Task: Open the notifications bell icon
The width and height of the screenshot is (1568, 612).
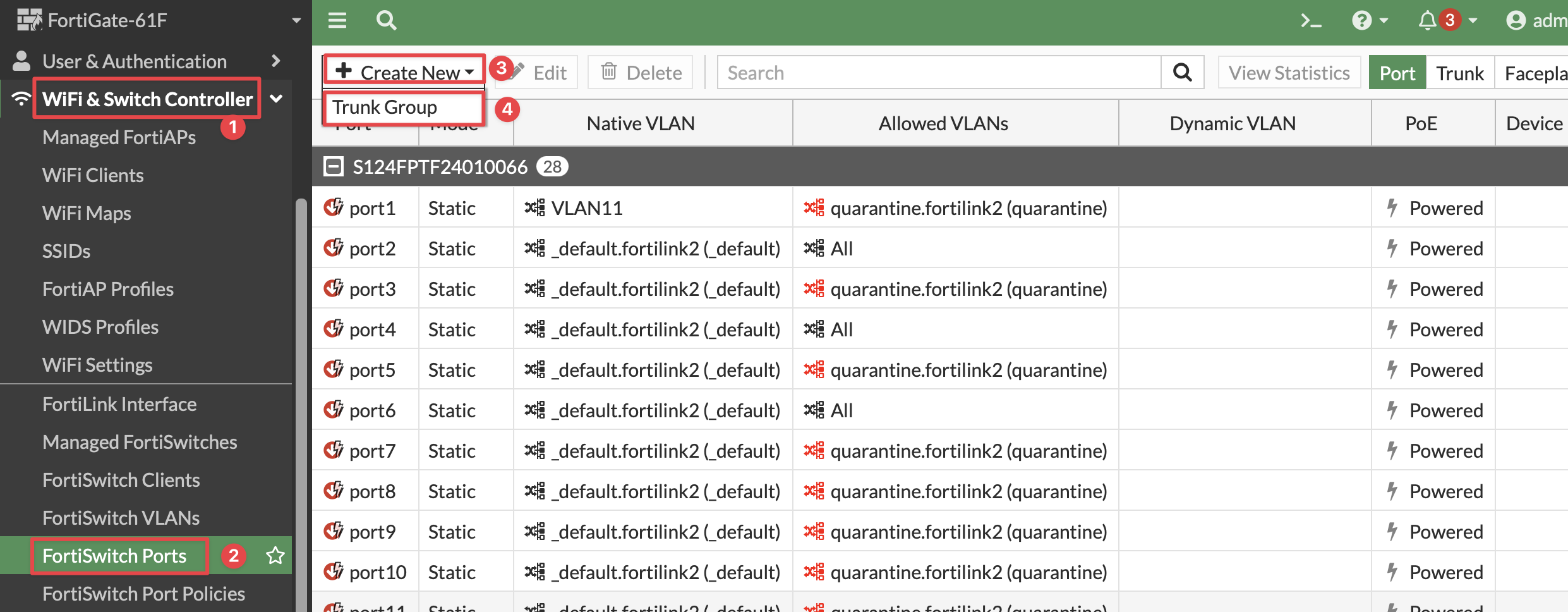Action: point(1427,21)
